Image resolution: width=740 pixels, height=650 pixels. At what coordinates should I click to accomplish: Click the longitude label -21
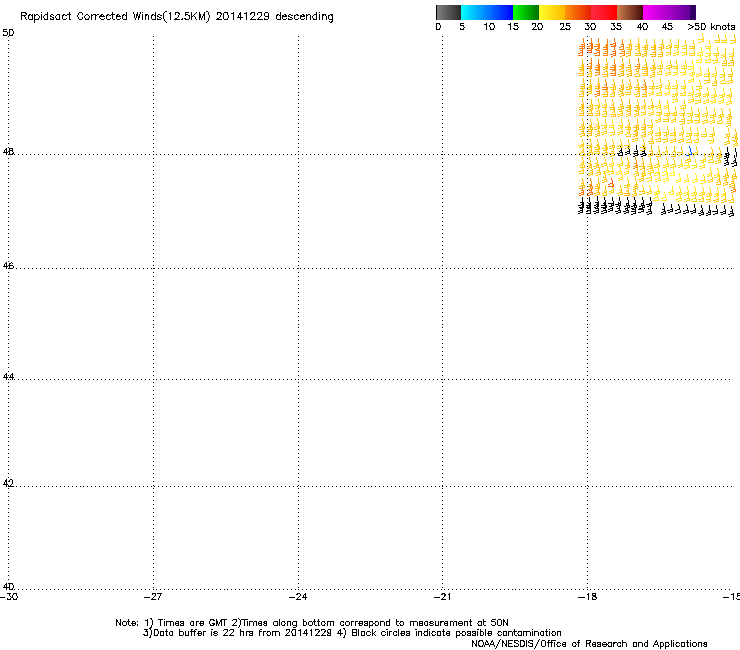point(442,597)
